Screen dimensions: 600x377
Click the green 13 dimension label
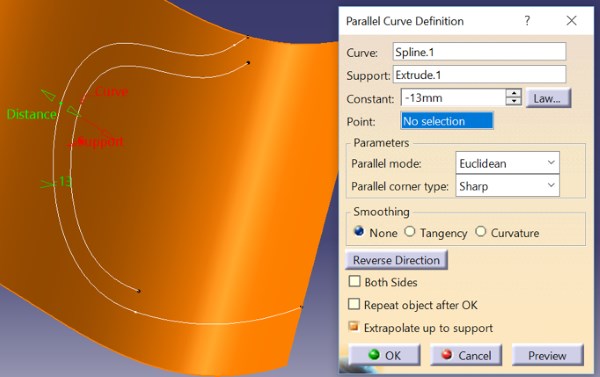[x=65, y=181]
